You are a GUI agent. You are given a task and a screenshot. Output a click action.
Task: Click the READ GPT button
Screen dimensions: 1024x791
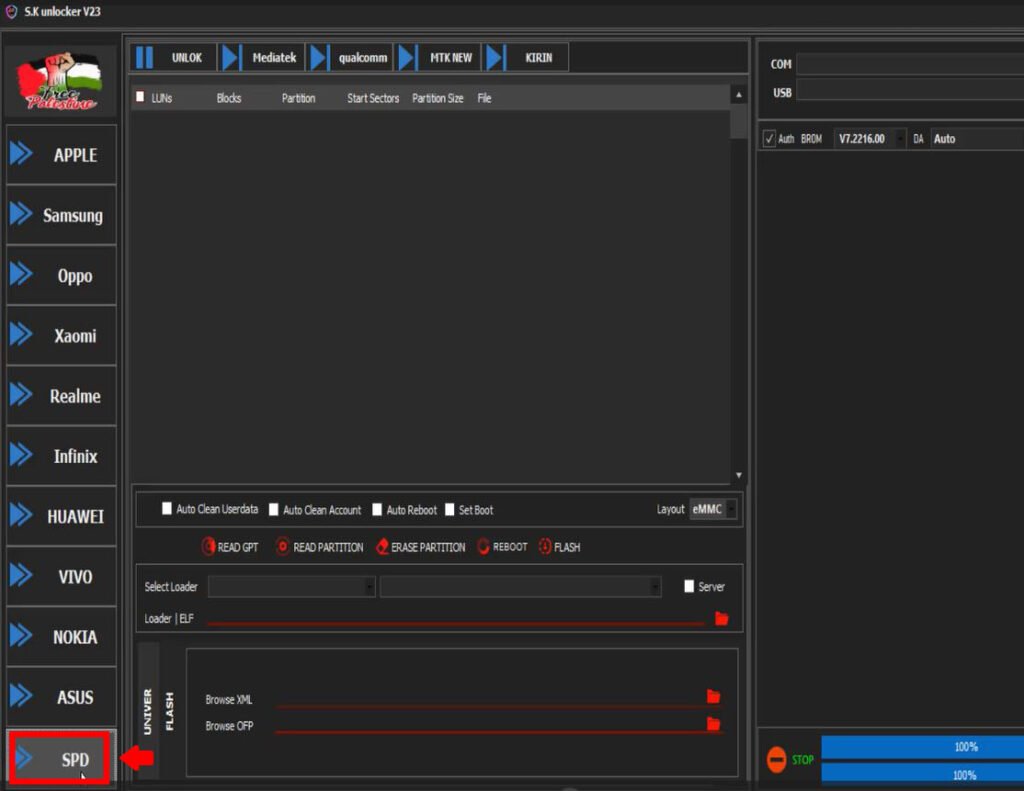coord(230,547)
